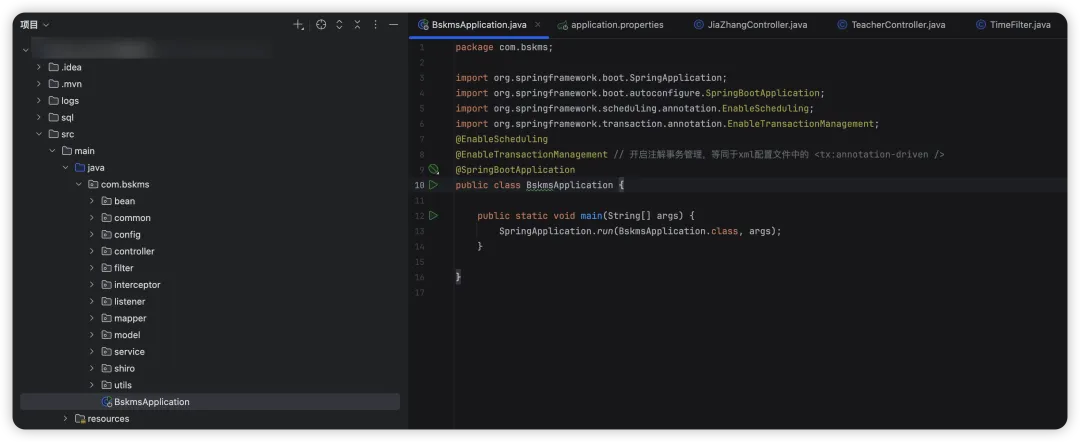Switch to the TimeFilter.java tab
This screenshot has height=442, width=1080.
tap(1013, 25)
